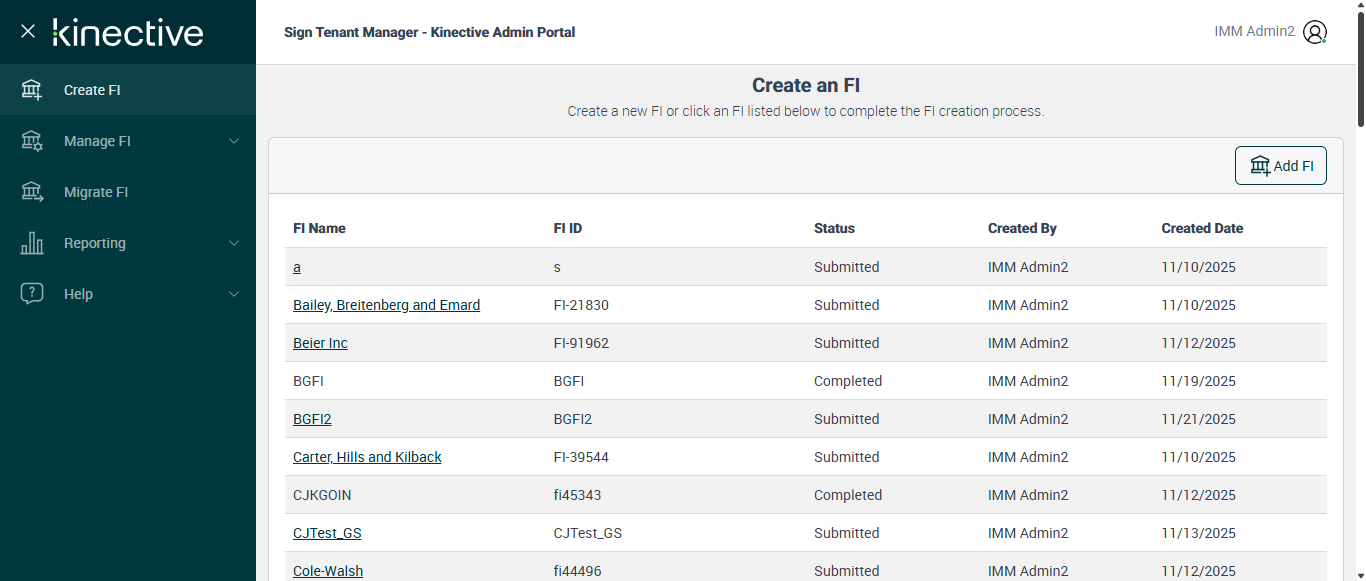Expand the Help submenu chevron

click(234, 294)
